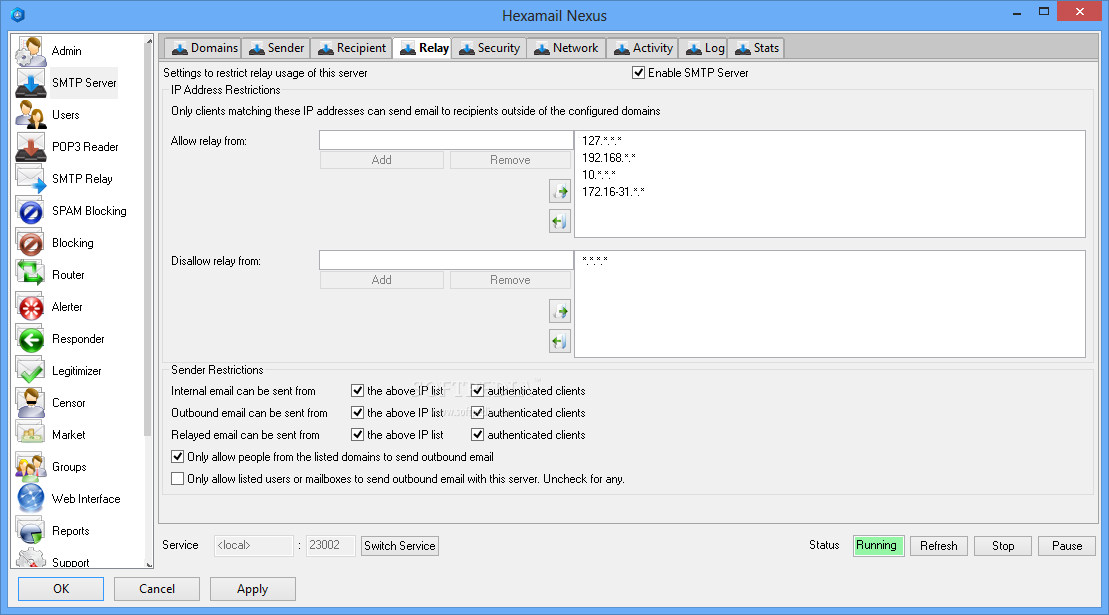Open the Alerter module icon
This screenshot has height=615, width=1109.
(x=30, y=307)
